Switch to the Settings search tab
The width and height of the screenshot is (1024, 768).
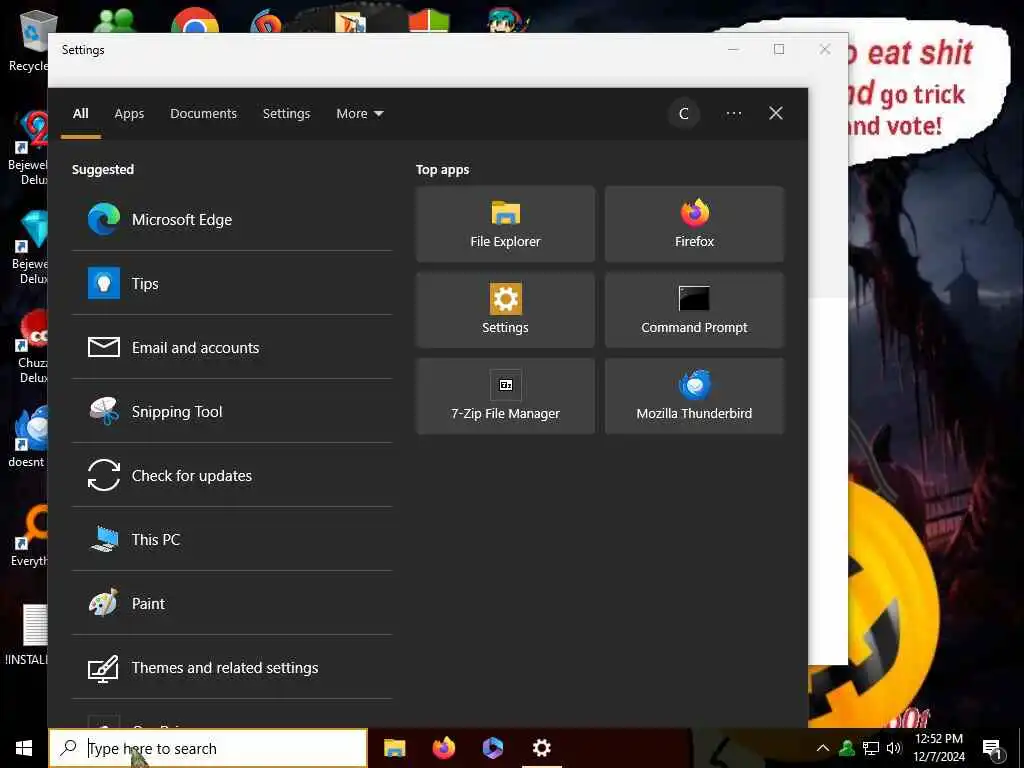click(x=287, y=114)
